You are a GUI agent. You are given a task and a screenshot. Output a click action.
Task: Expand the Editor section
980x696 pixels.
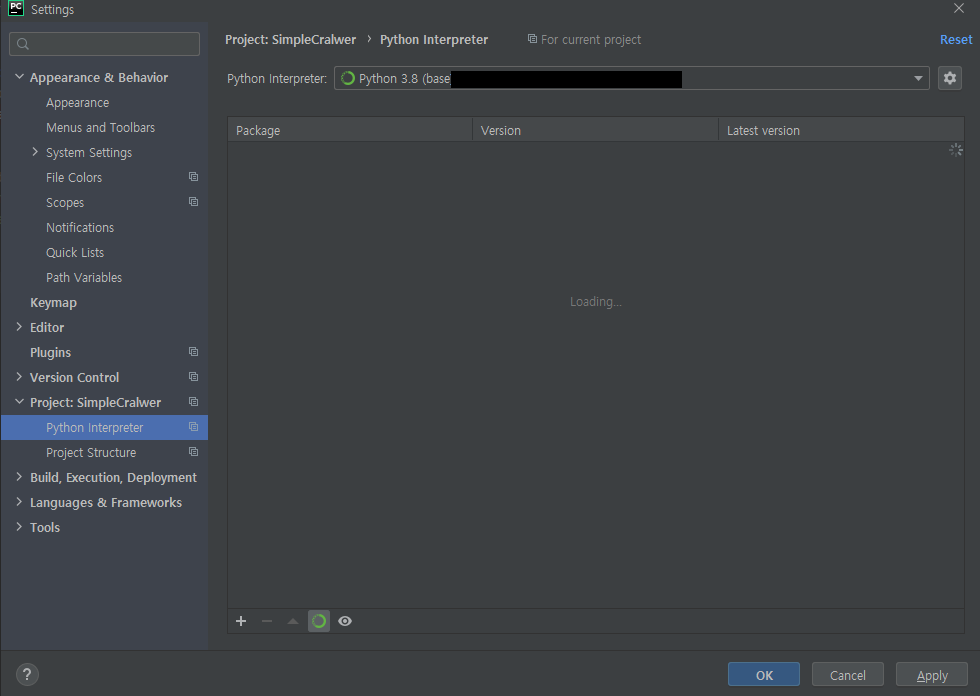coord(19,327)
